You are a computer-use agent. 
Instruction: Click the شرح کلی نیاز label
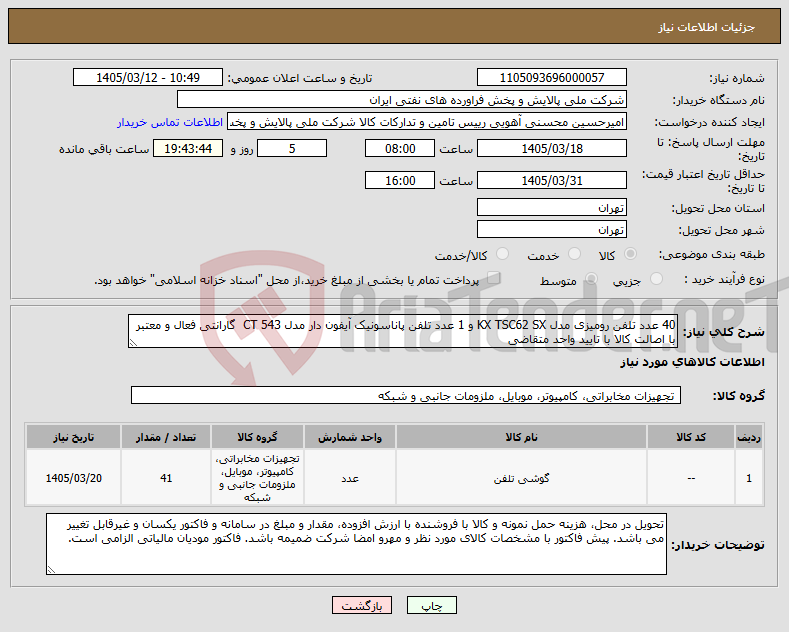coord(724,332)
